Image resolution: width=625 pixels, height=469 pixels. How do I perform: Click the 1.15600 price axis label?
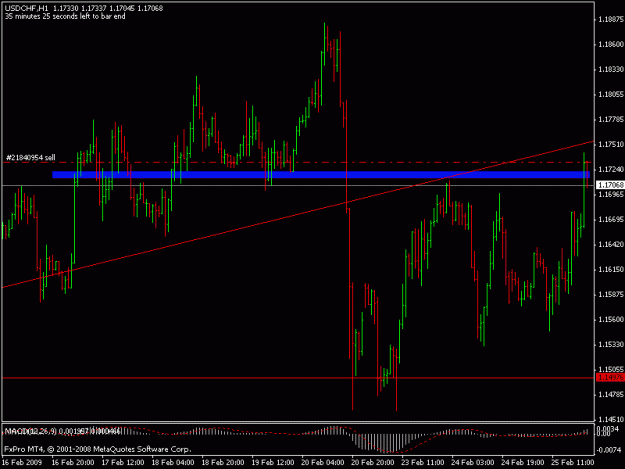pos(611,320)
